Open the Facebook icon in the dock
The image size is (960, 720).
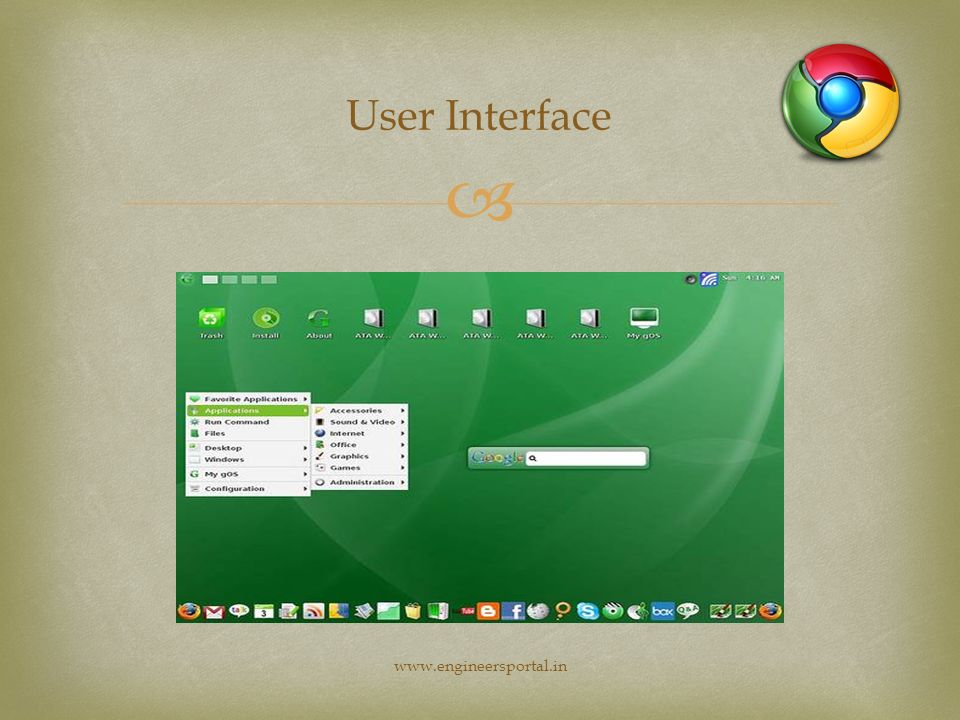tap(513, 611)
